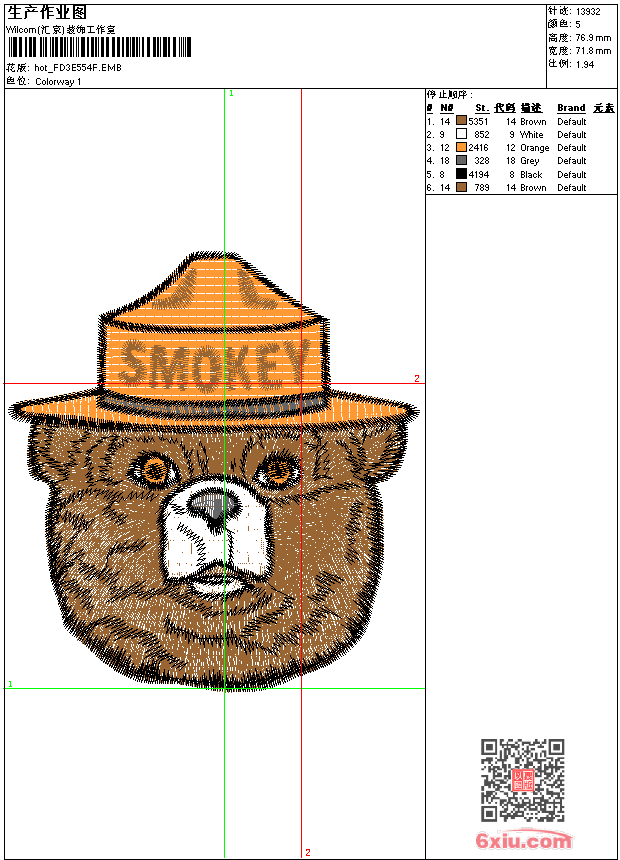Image resolution: width=620 pixels, height=860 pixels.
Task: Select the white swatch in row 2
Action: coord(461,134)
